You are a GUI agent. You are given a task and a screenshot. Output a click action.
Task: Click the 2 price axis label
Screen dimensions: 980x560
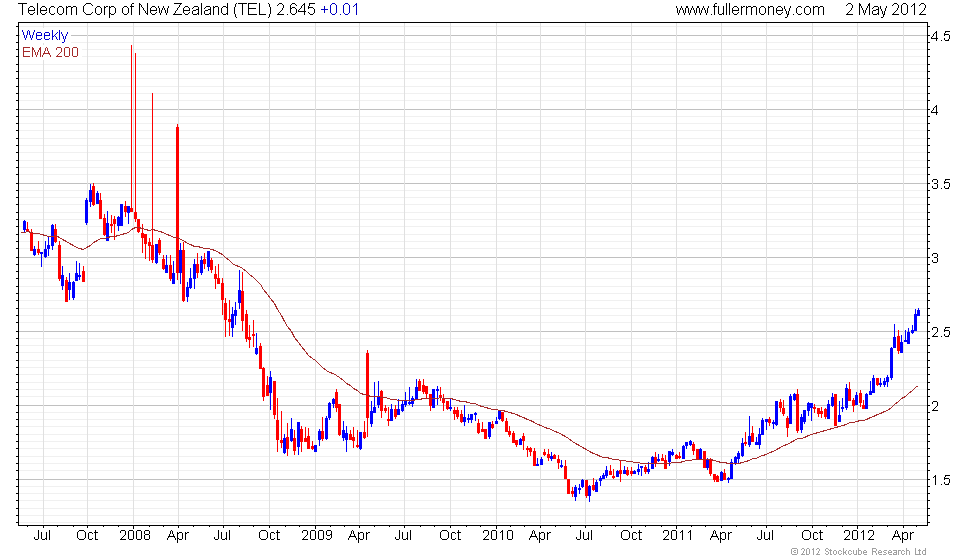tap(935, 406)
